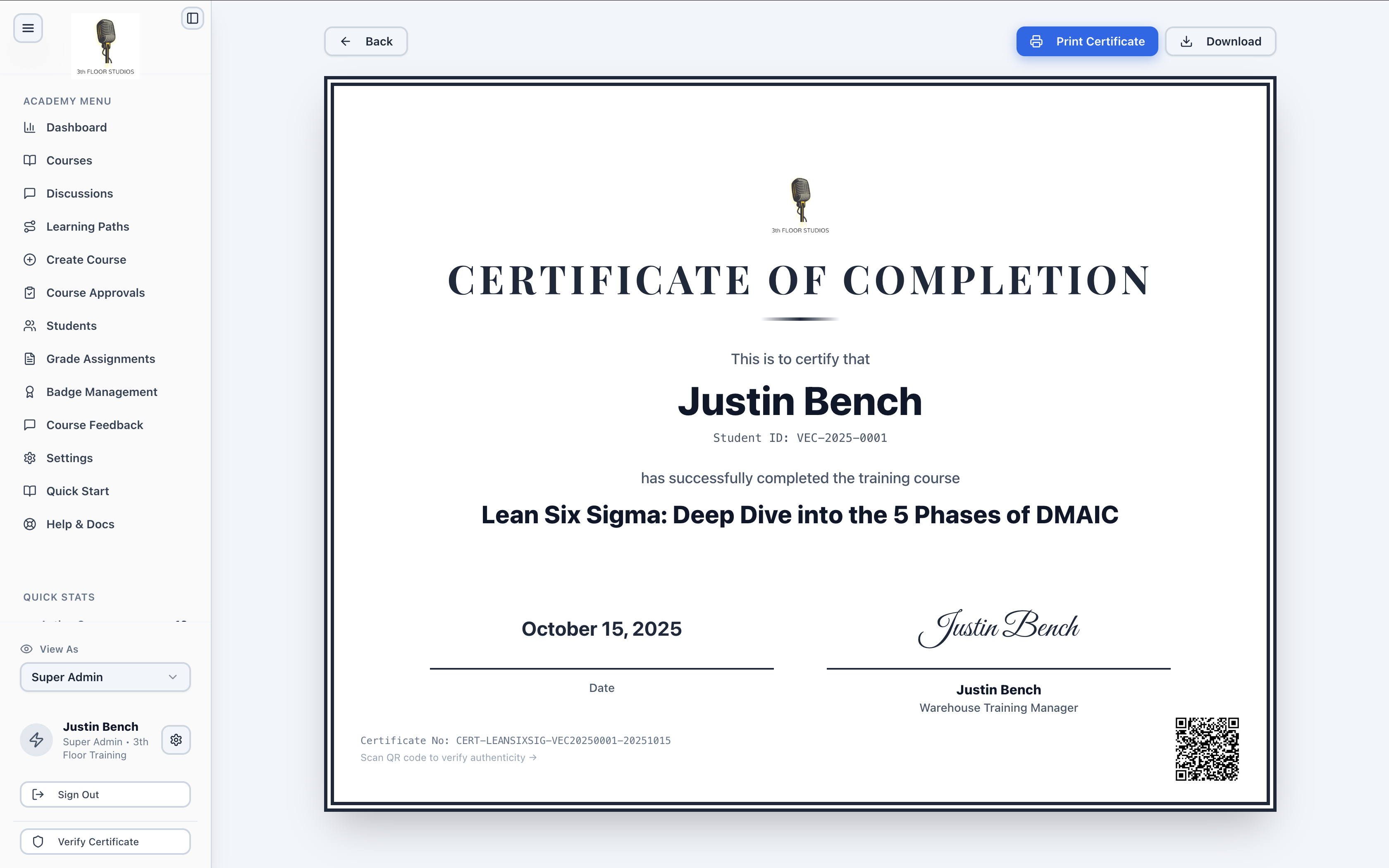The image size is (1389, 868).
Task: Click the Lean Six Sigma course title
Action: coord(800,515)
